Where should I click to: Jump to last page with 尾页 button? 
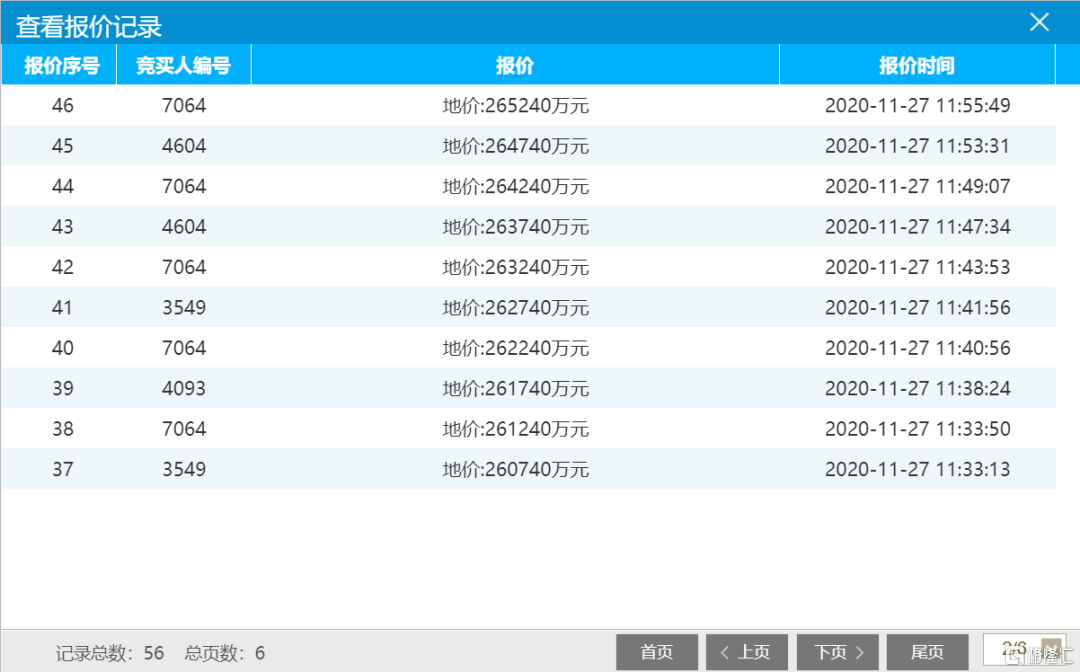click(x=927, y=652)
